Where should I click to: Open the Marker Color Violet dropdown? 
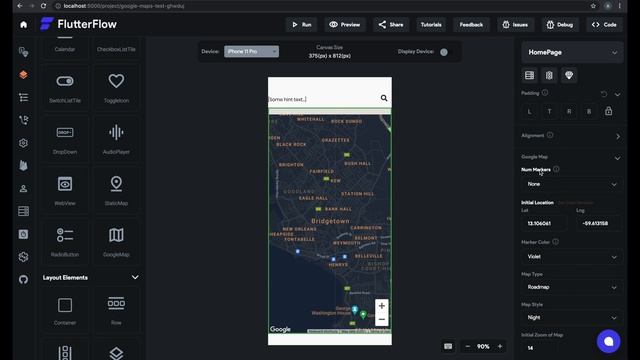(x=572, y=257)
